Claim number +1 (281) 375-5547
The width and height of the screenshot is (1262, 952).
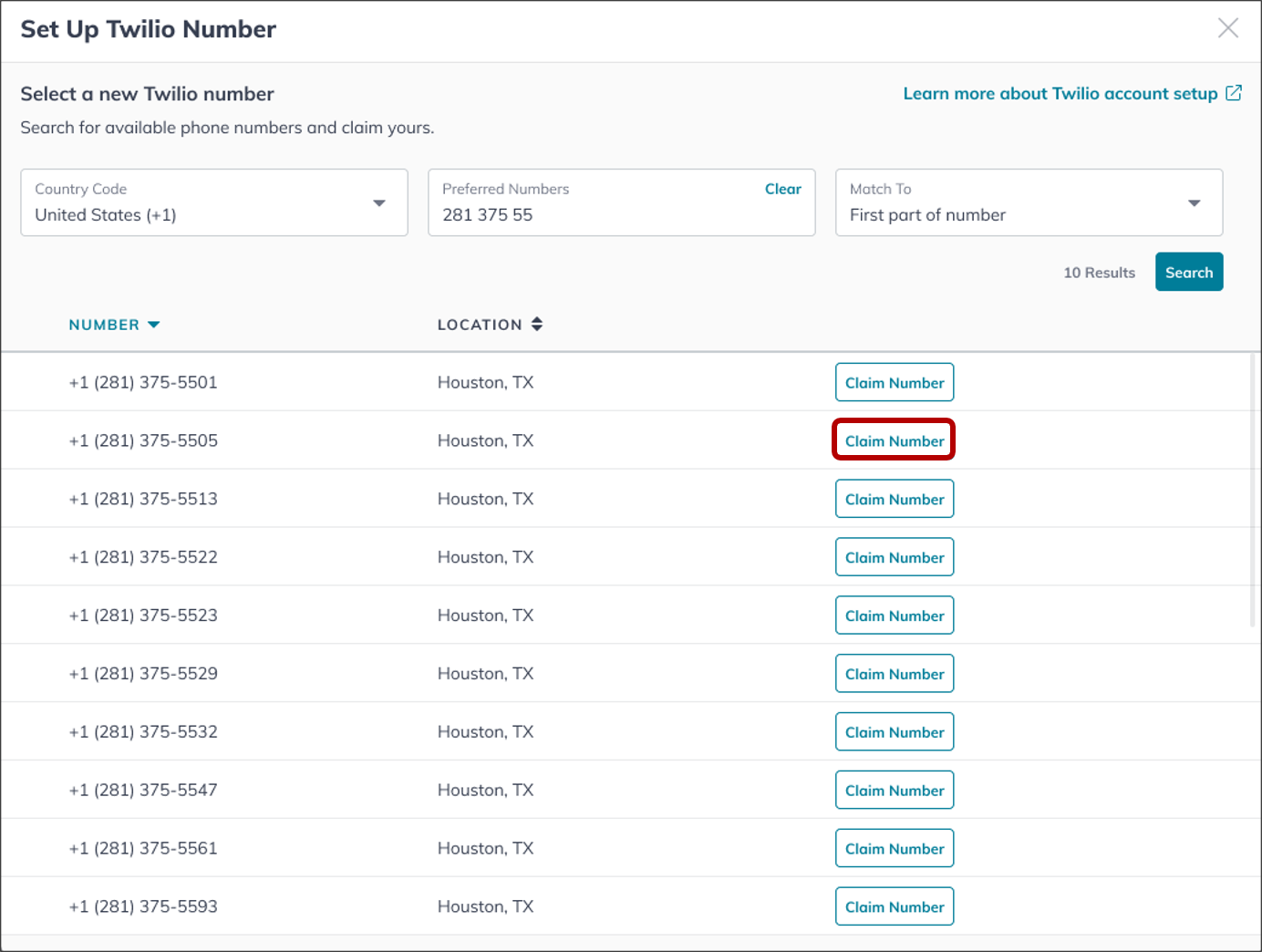pos(894,791)
